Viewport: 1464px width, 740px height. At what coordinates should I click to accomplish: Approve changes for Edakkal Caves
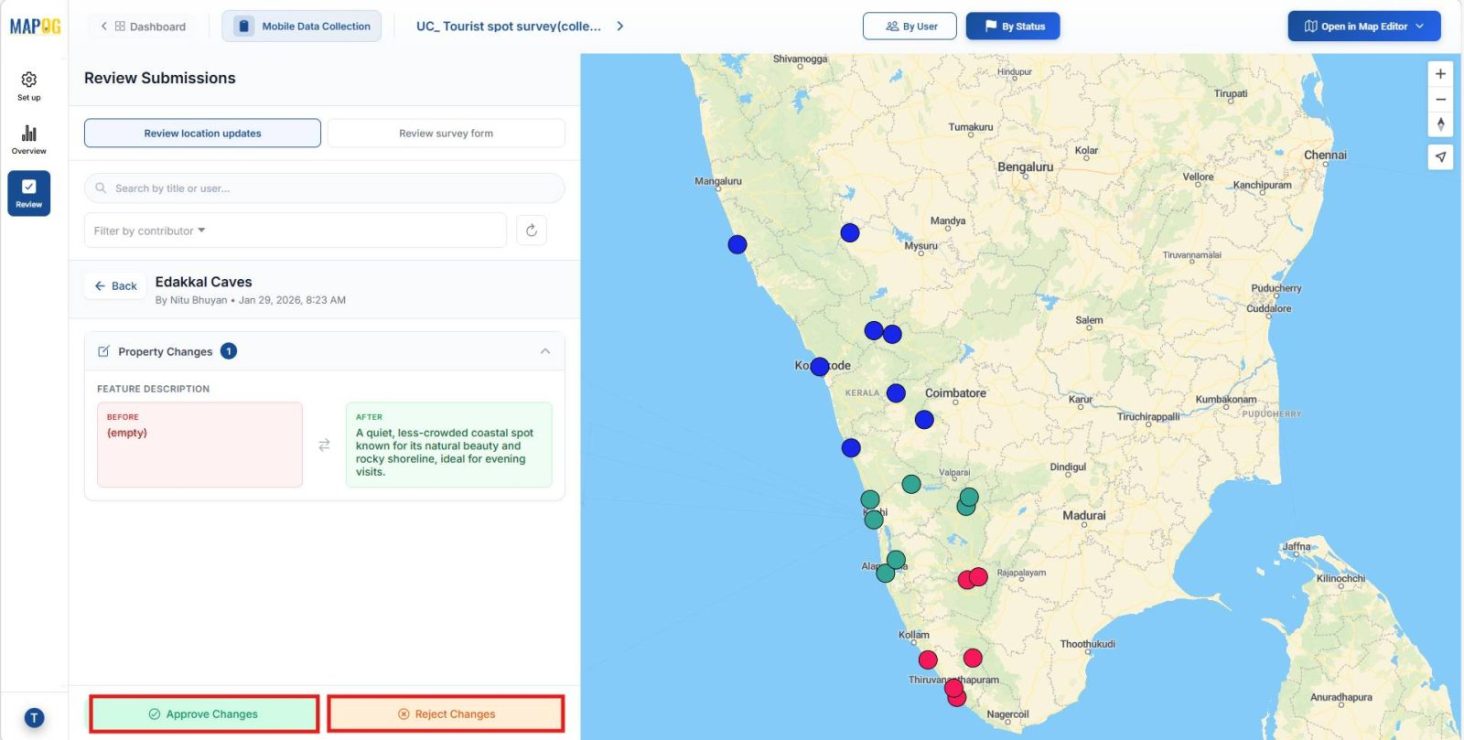[203, 713]
